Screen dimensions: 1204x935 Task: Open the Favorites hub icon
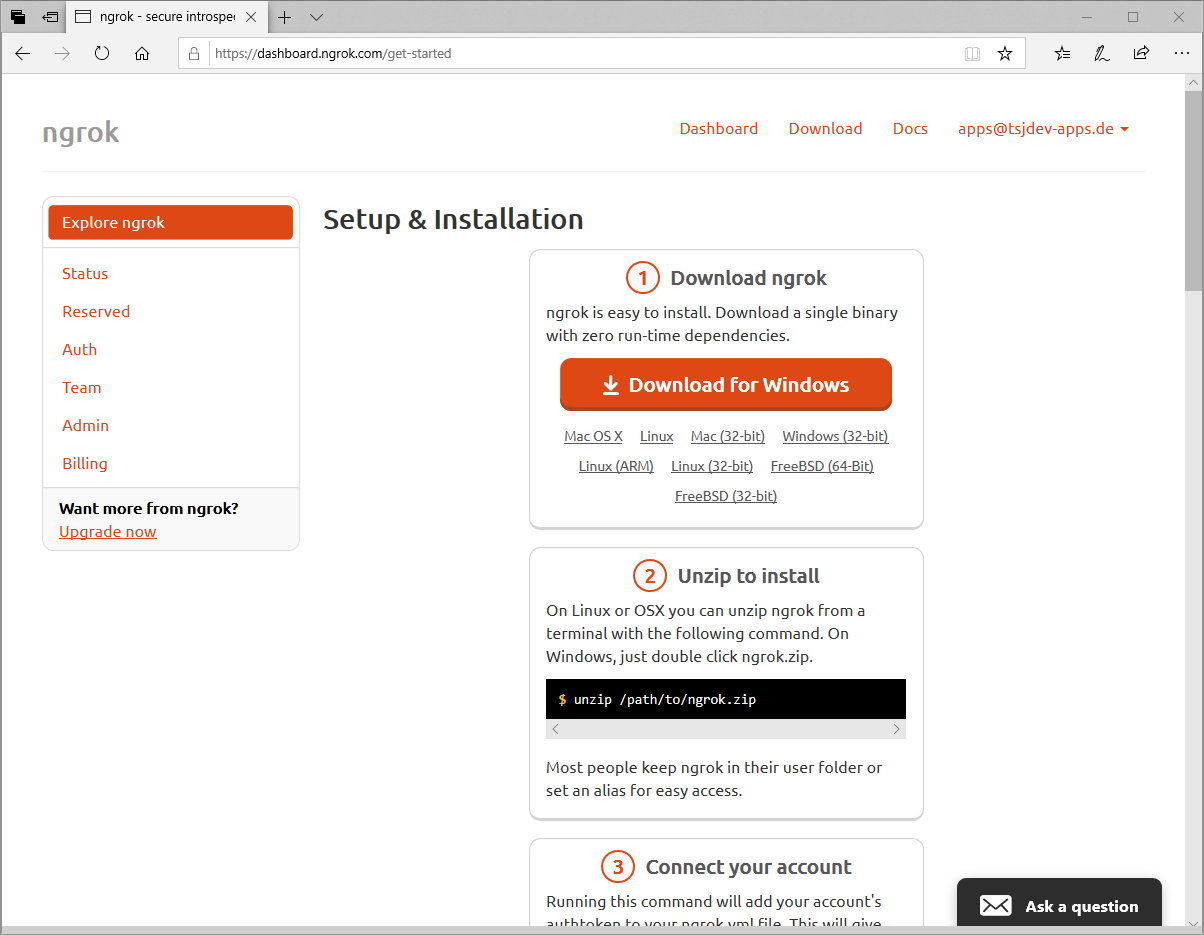coord(1062,54)
